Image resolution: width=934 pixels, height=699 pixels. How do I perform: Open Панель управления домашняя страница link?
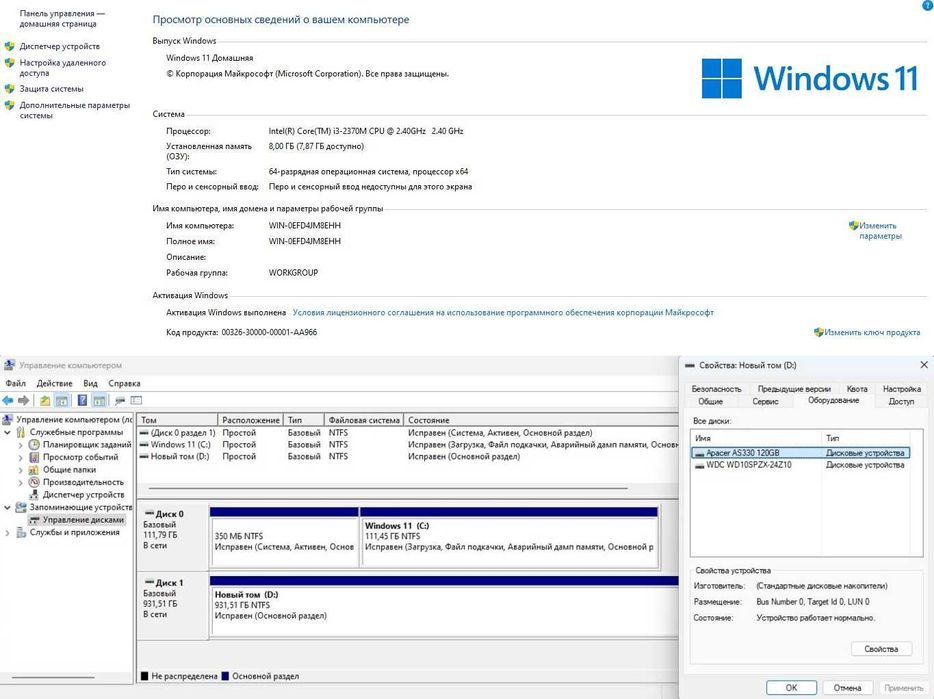62,18
